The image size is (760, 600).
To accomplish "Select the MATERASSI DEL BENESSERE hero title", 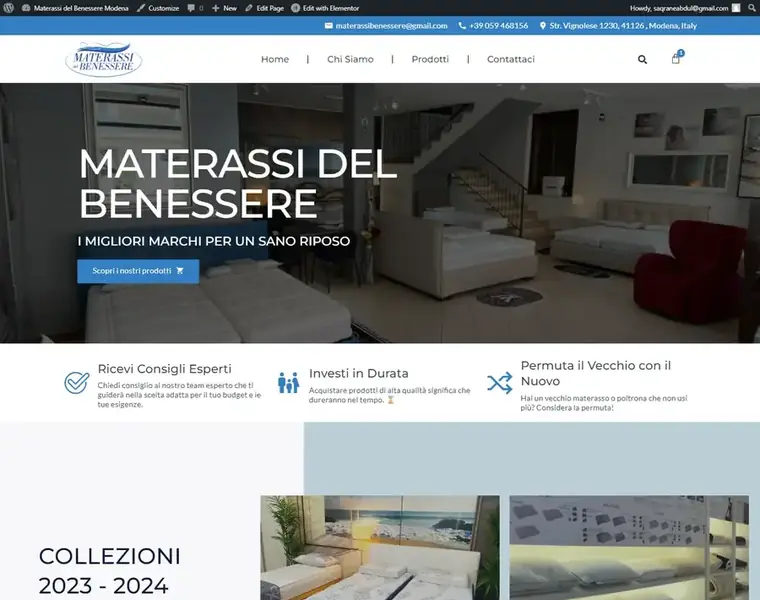I will [x=238, y=184].
